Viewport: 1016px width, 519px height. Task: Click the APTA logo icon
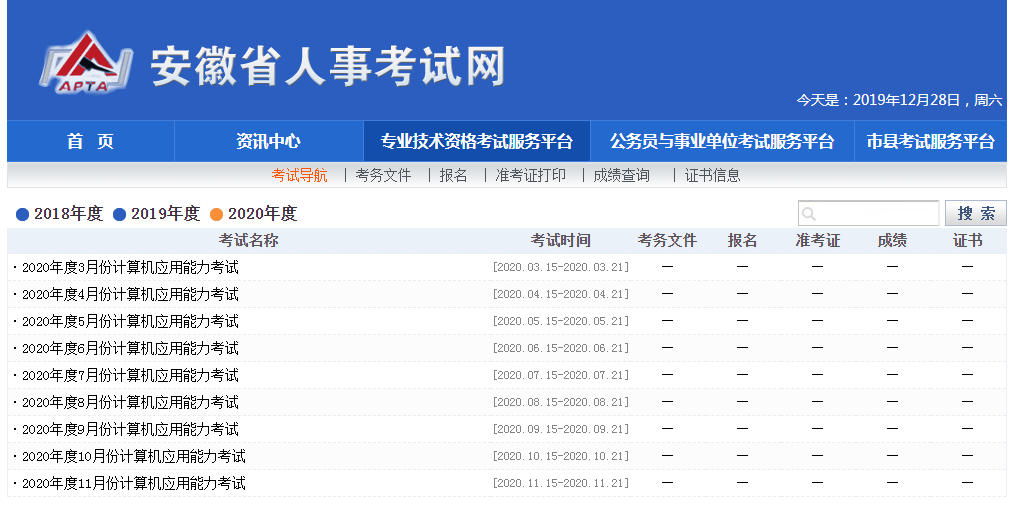(86, 63)
